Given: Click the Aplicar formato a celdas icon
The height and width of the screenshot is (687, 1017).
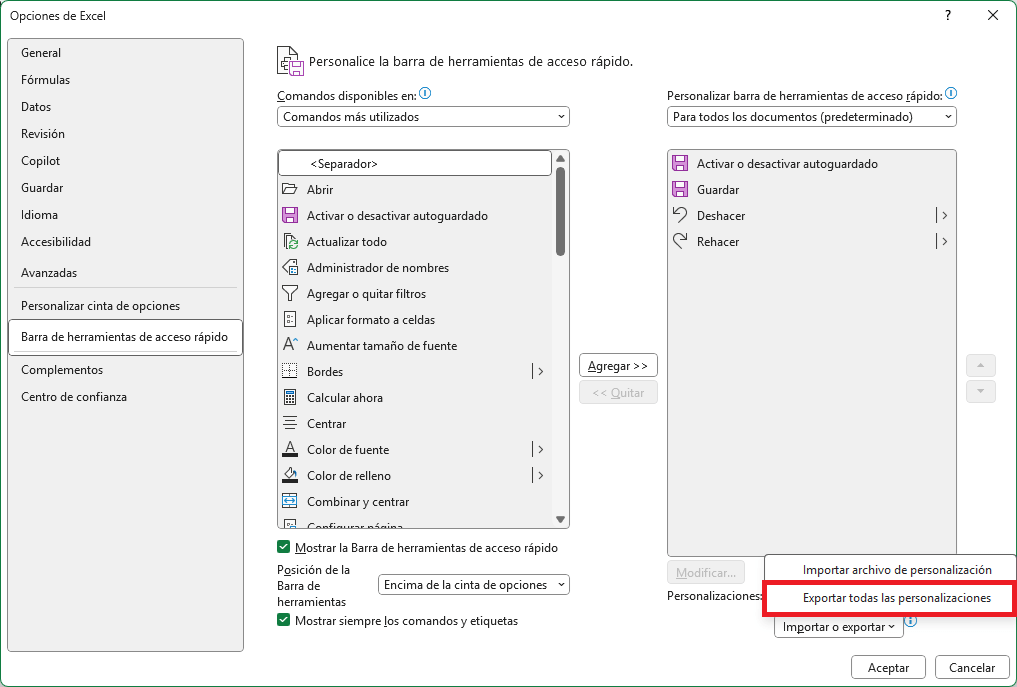Looking at the screenshot, I should click(x=289, y=319).
